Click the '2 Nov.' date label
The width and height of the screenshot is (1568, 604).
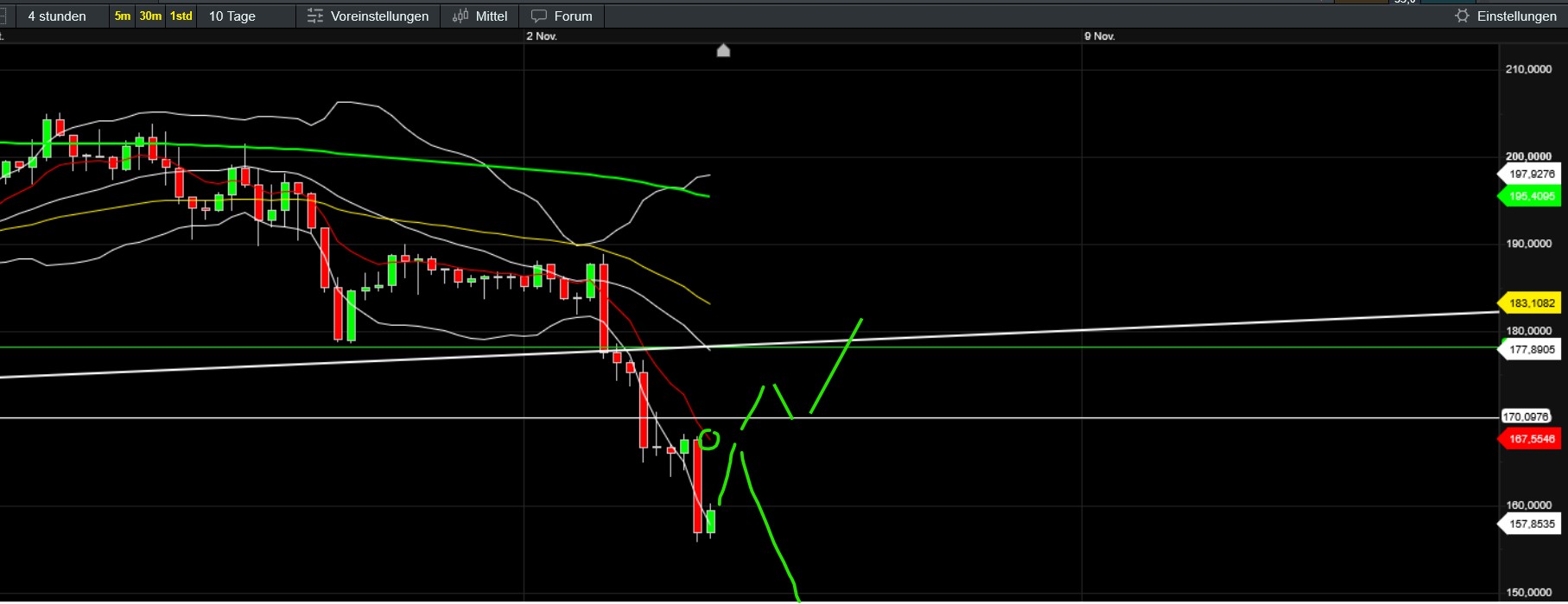pos(542,36)
